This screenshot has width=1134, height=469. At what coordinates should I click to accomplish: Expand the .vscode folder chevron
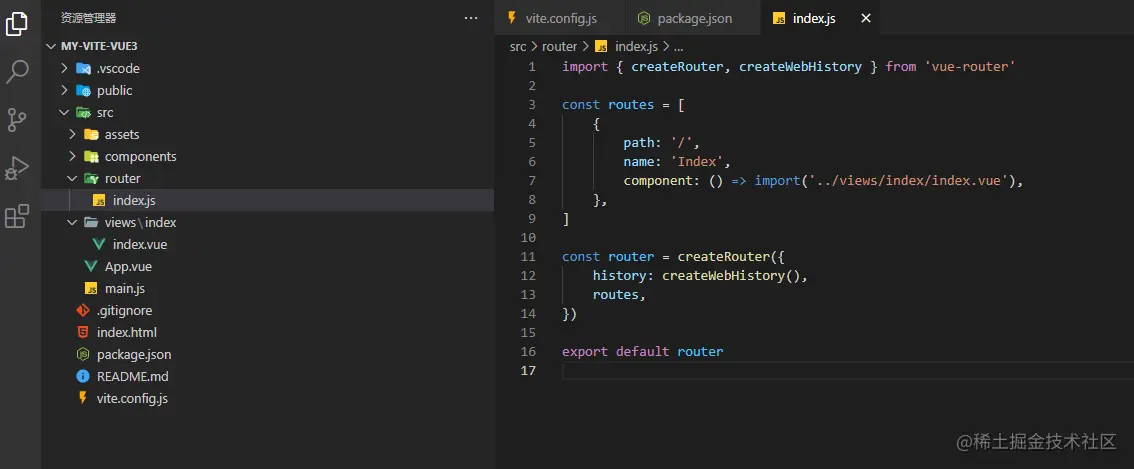click(64, 69)
